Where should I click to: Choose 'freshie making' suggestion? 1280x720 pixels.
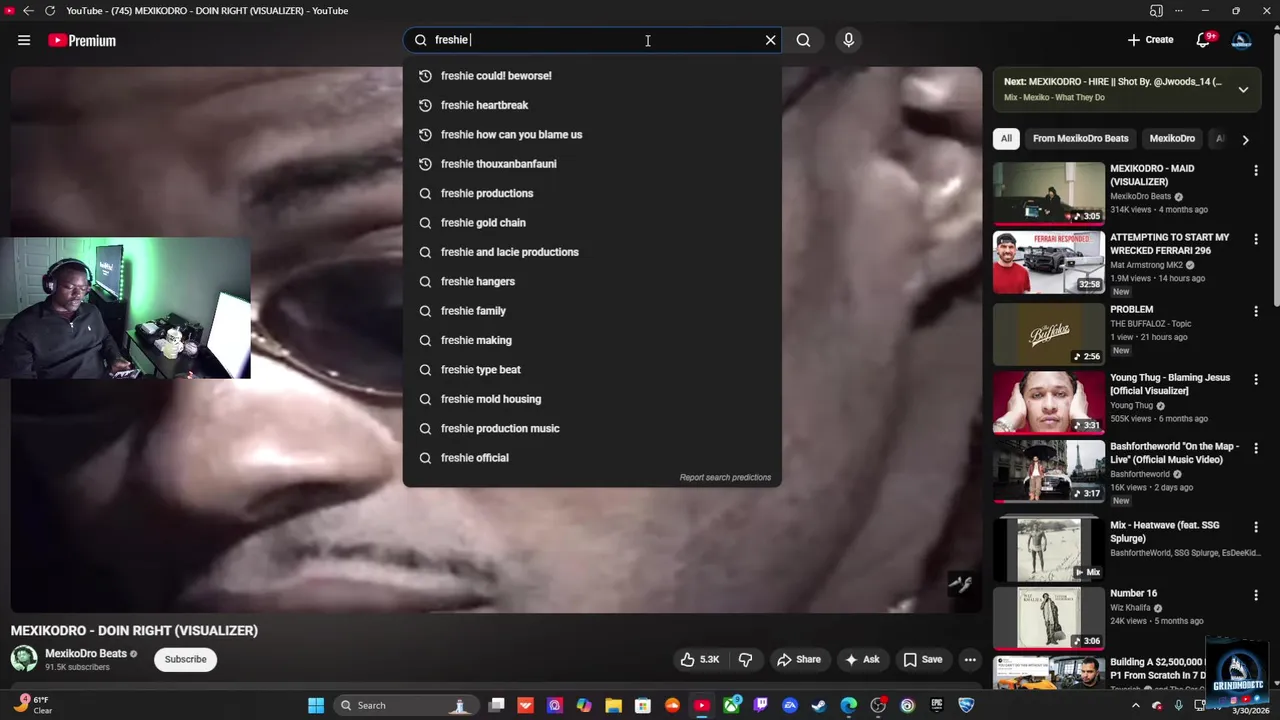click(x=592, y=340)
